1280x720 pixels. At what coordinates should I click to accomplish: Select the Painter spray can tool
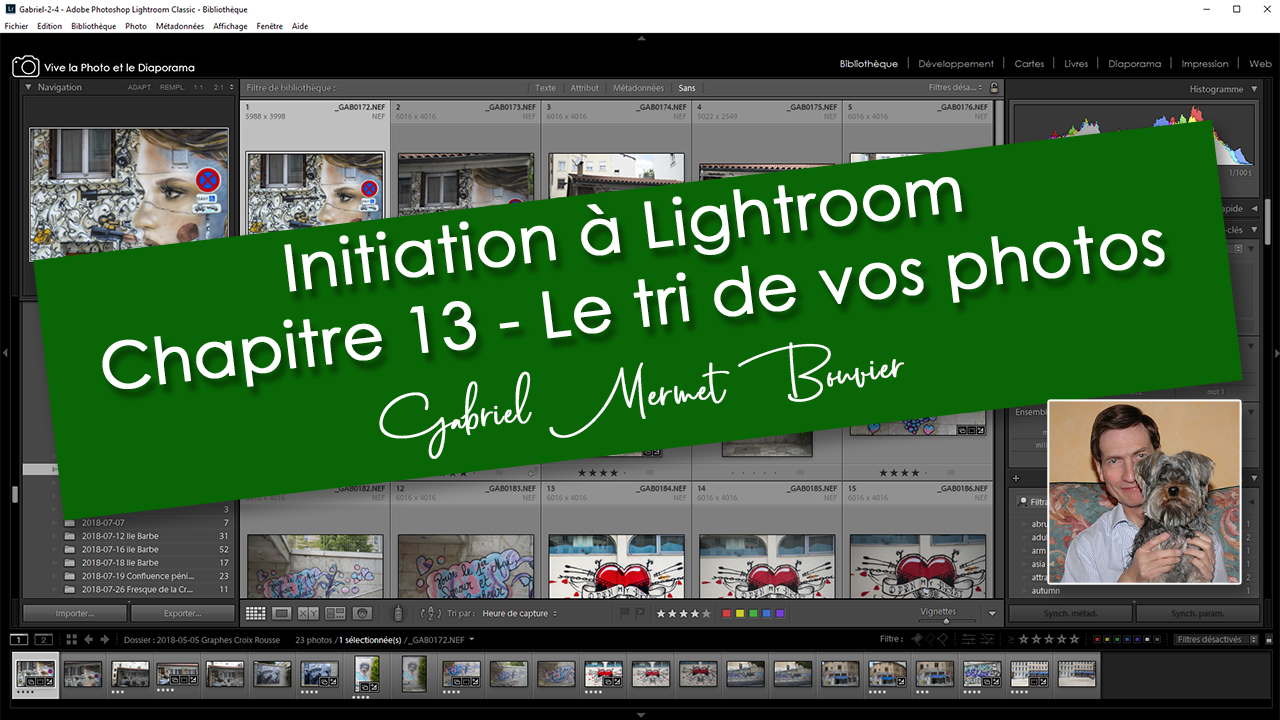click(398, 613)
